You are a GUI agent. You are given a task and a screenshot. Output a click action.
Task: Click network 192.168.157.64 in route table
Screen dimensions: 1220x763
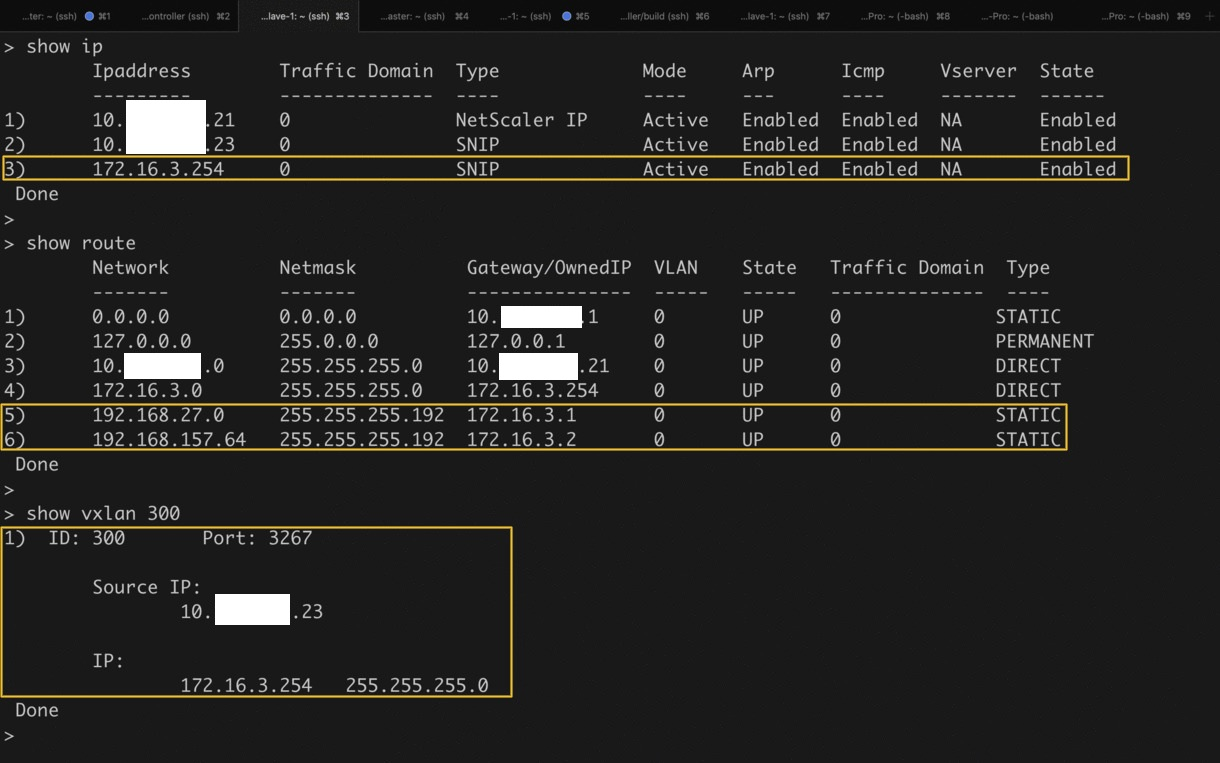point(168,439)
